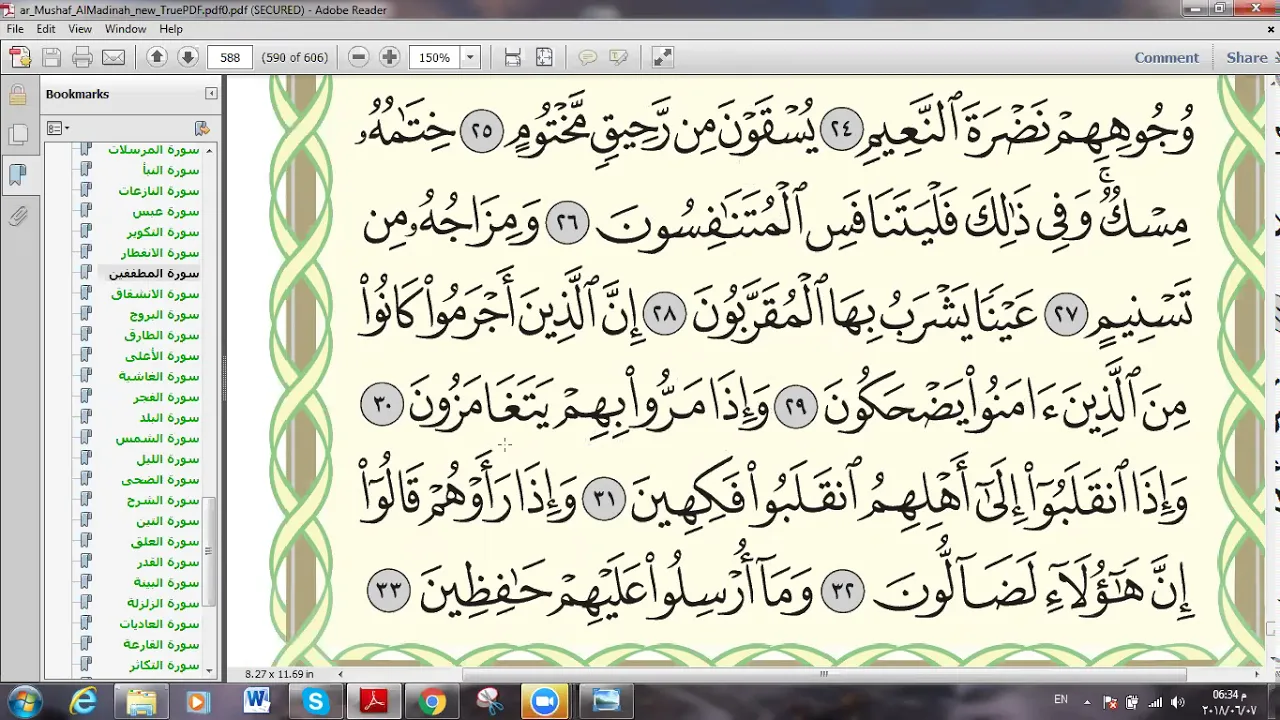Select the bookmark سورة الشمس
1280x720 pixels.
coord(157,439)
